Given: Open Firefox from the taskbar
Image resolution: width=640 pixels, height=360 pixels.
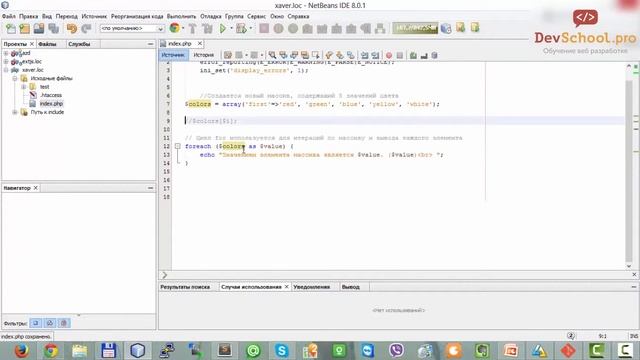Looking at the screenshot, I should tap(21, 351).
